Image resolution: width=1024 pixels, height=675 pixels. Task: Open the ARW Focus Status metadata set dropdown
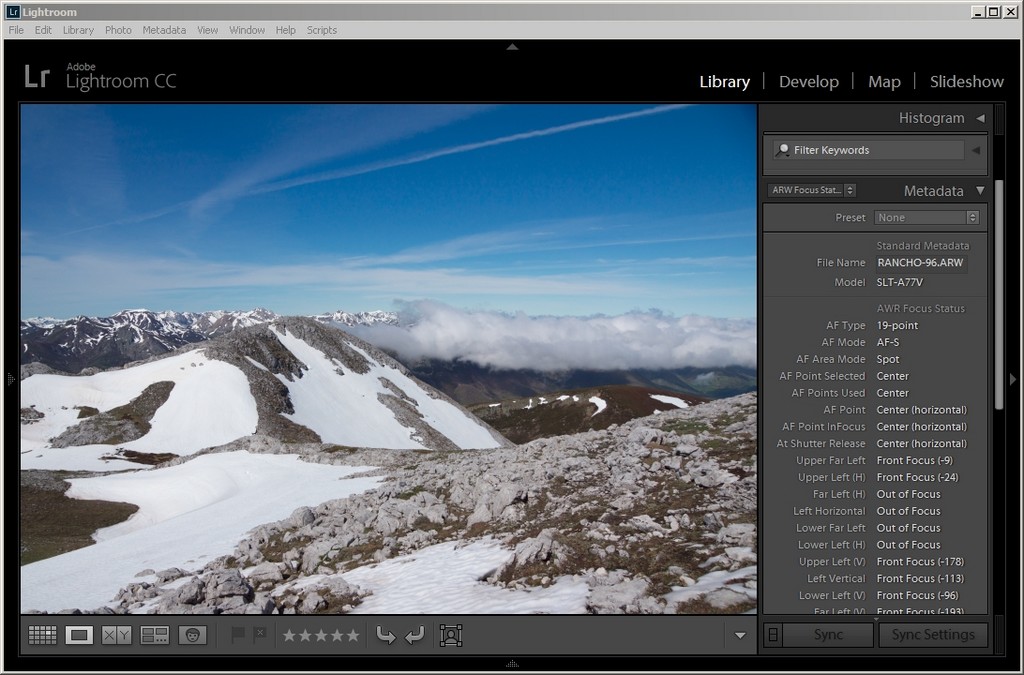point(812,190)
